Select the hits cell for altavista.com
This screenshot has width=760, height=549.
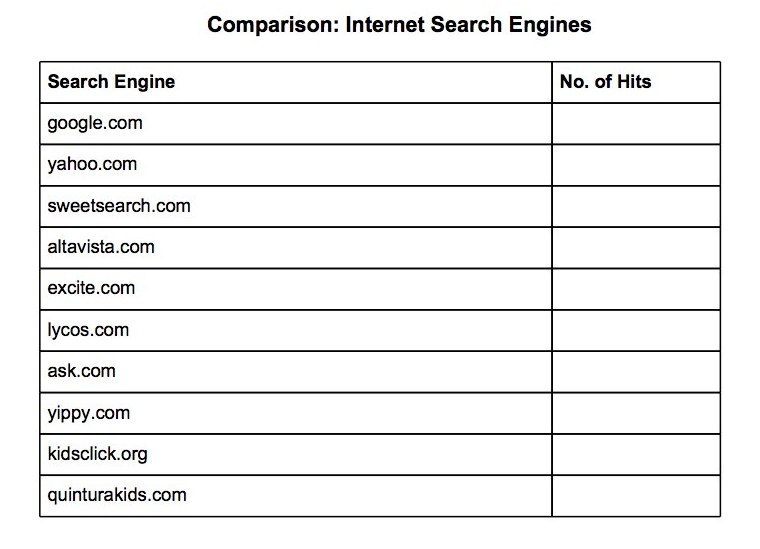coord(635,247)
